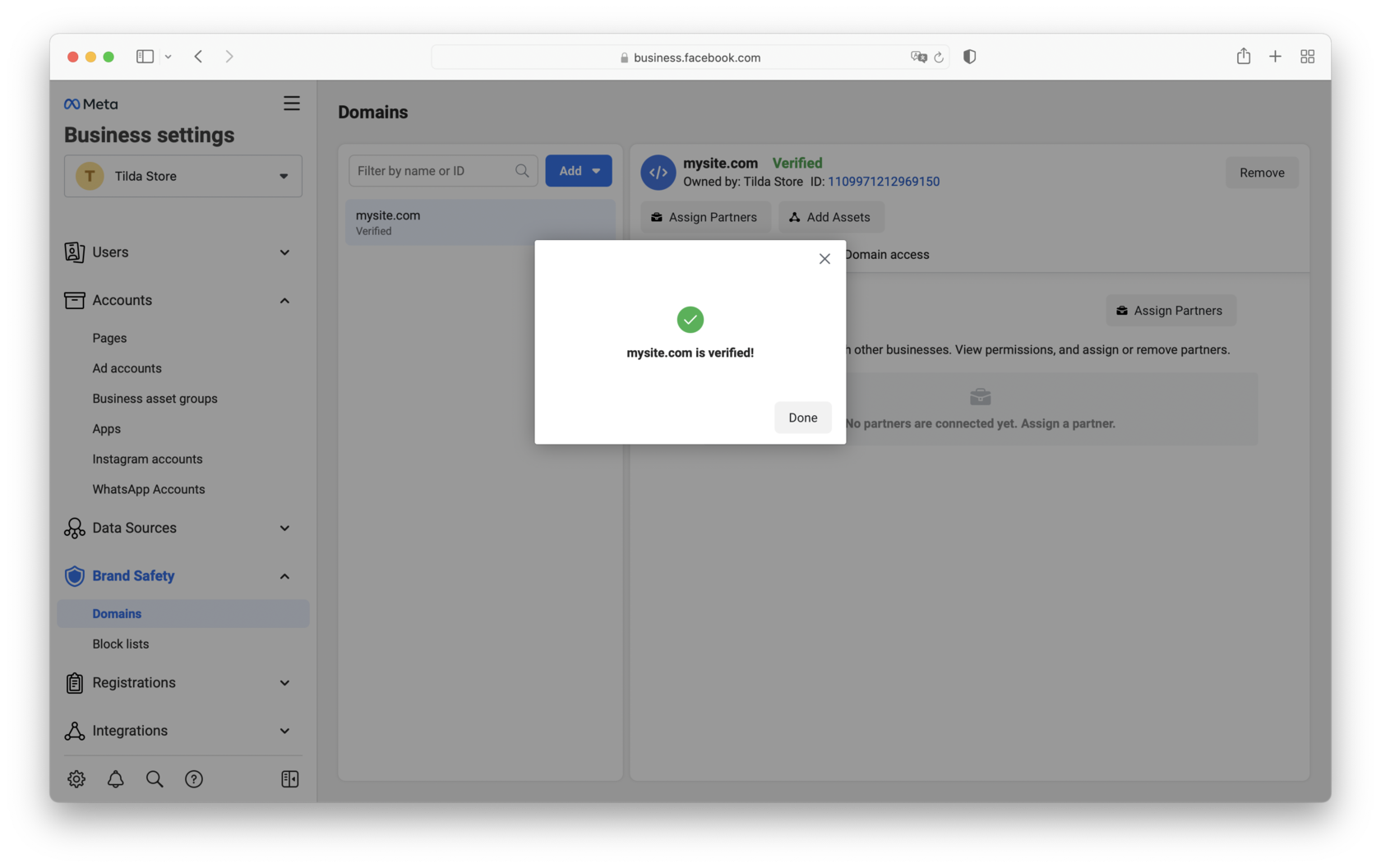Expand the Users section chevron
Screen dimensions: 1381x868
pyautogui.click(x=284, y=252)
